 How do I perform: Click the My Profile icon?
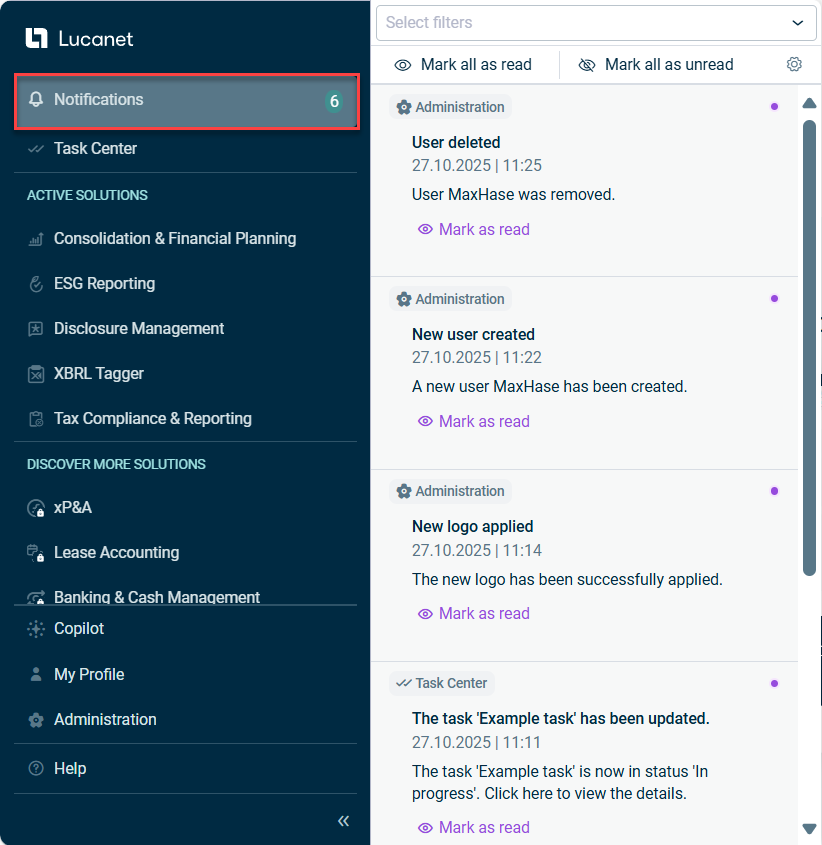pyautogui.click(x=36, y=674)
